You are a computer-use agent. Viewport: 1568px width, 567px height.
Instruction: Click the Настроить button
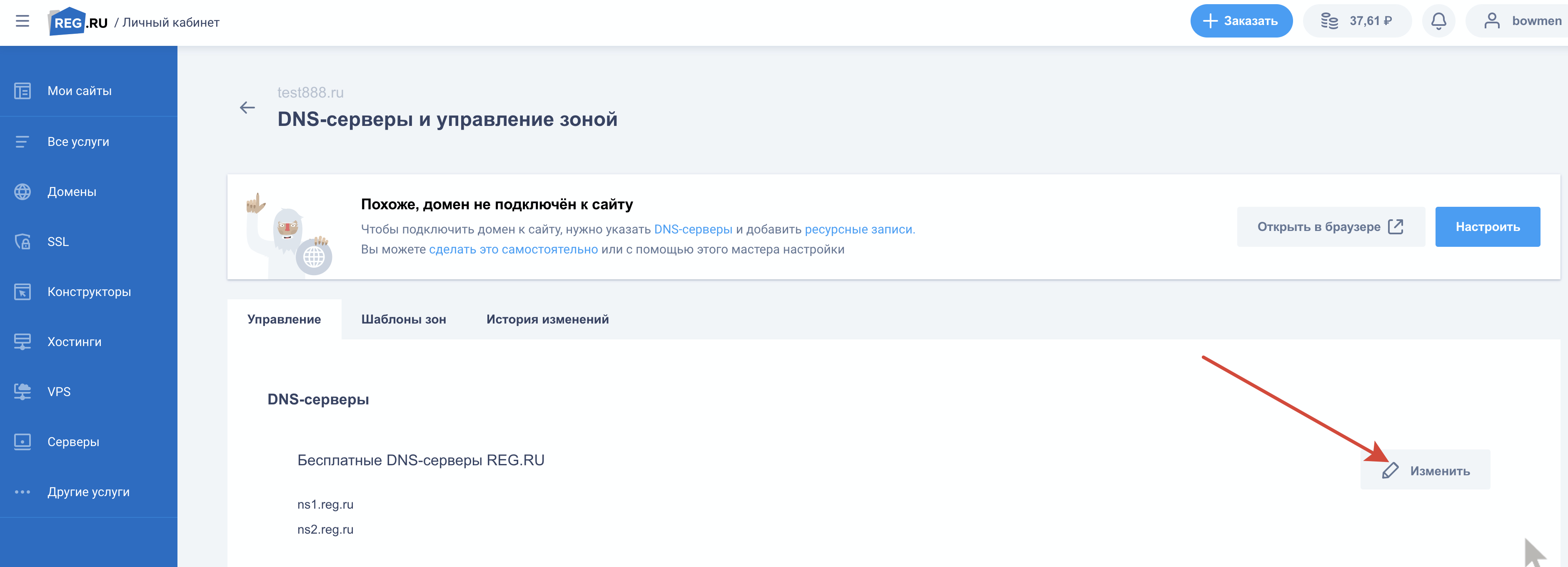[1487, 226]
